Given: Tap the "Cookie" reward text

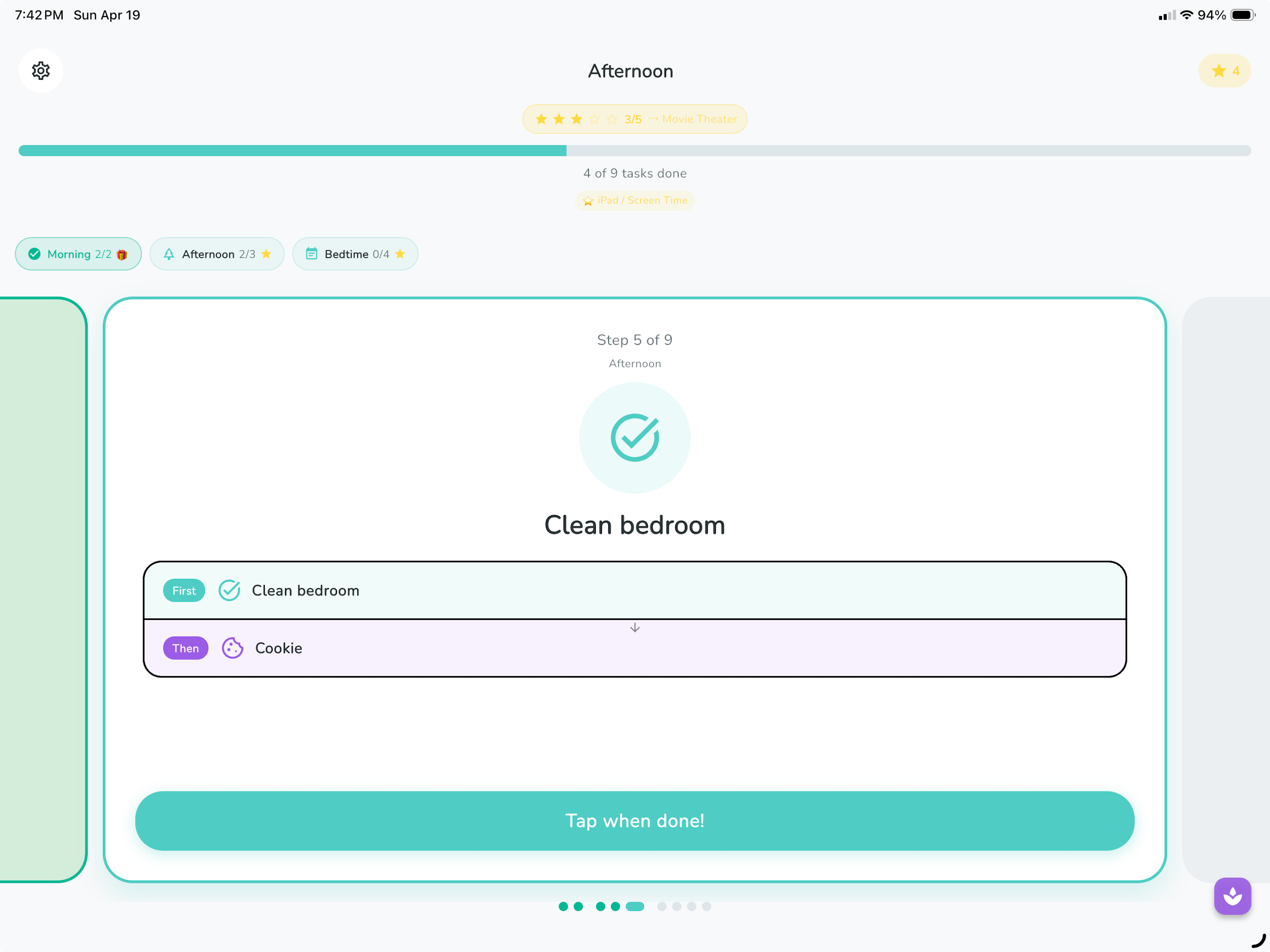Looking at the screenshot, I should click(x=278, y=648).
